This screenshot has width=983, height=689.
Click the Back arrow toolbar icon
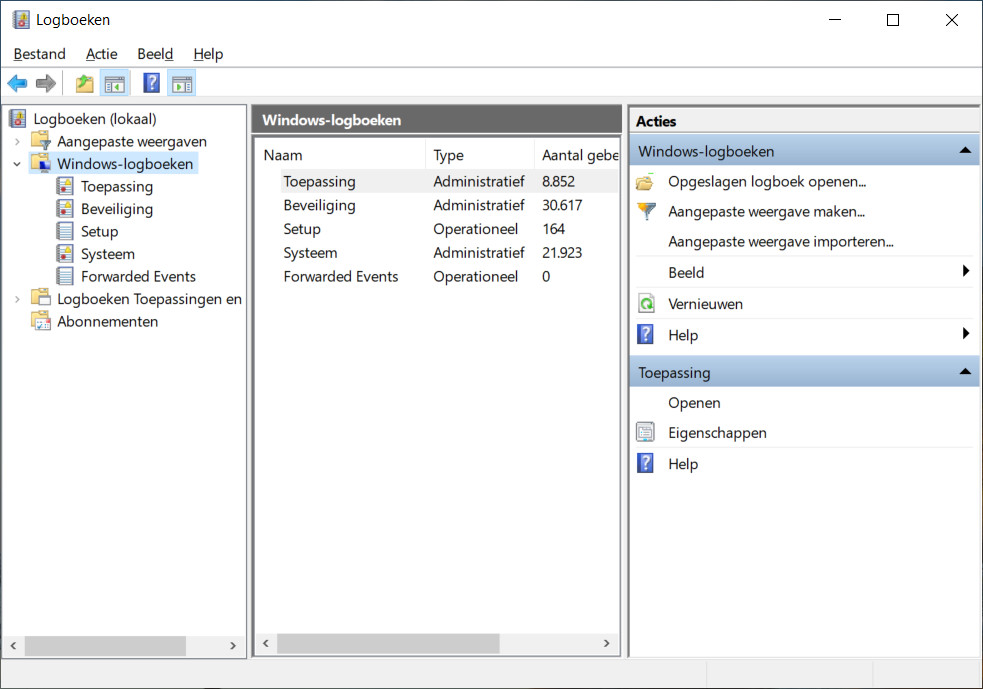17,84
